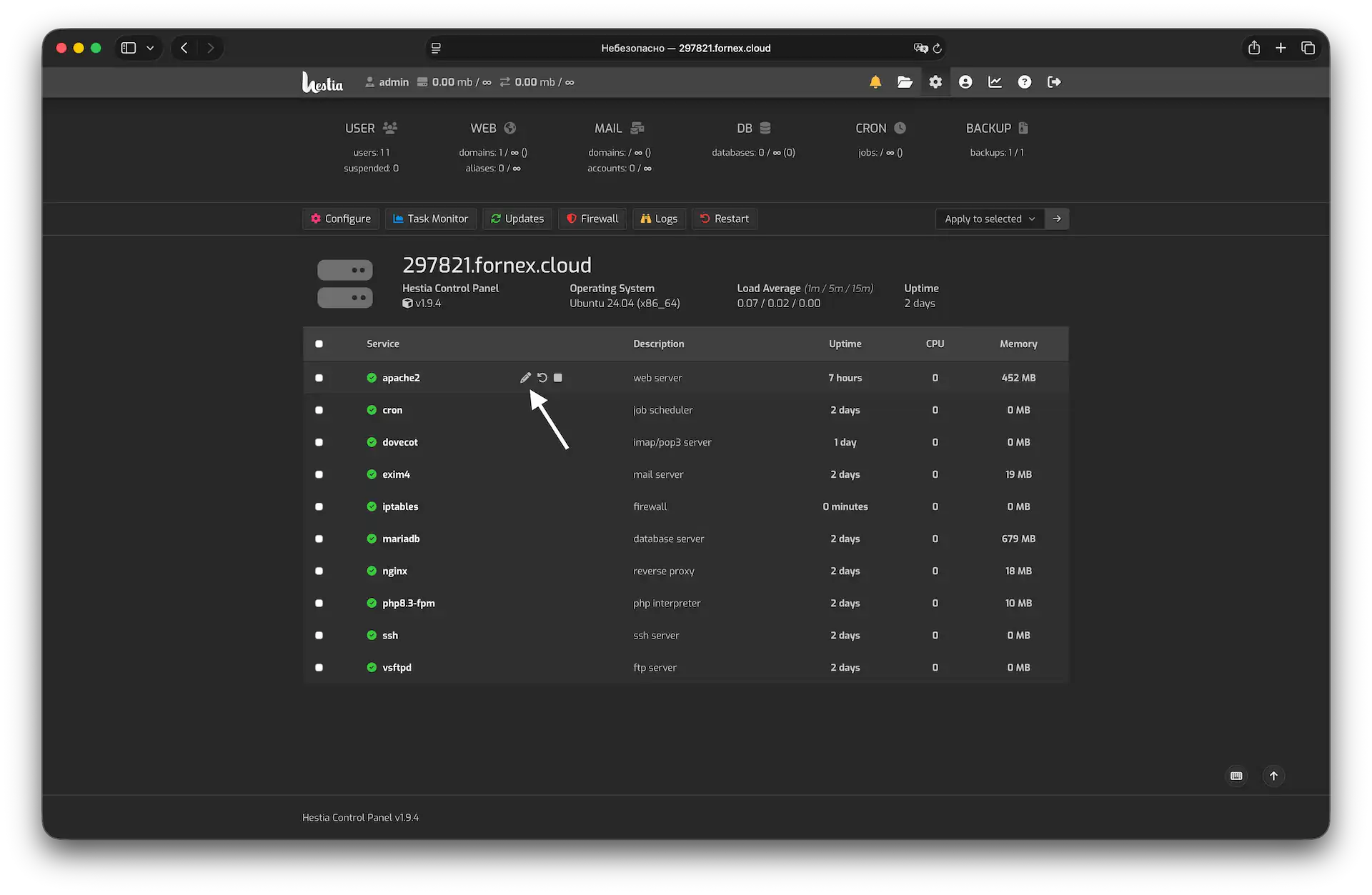
Task: Go back in browser history
Action: point(184,48)
